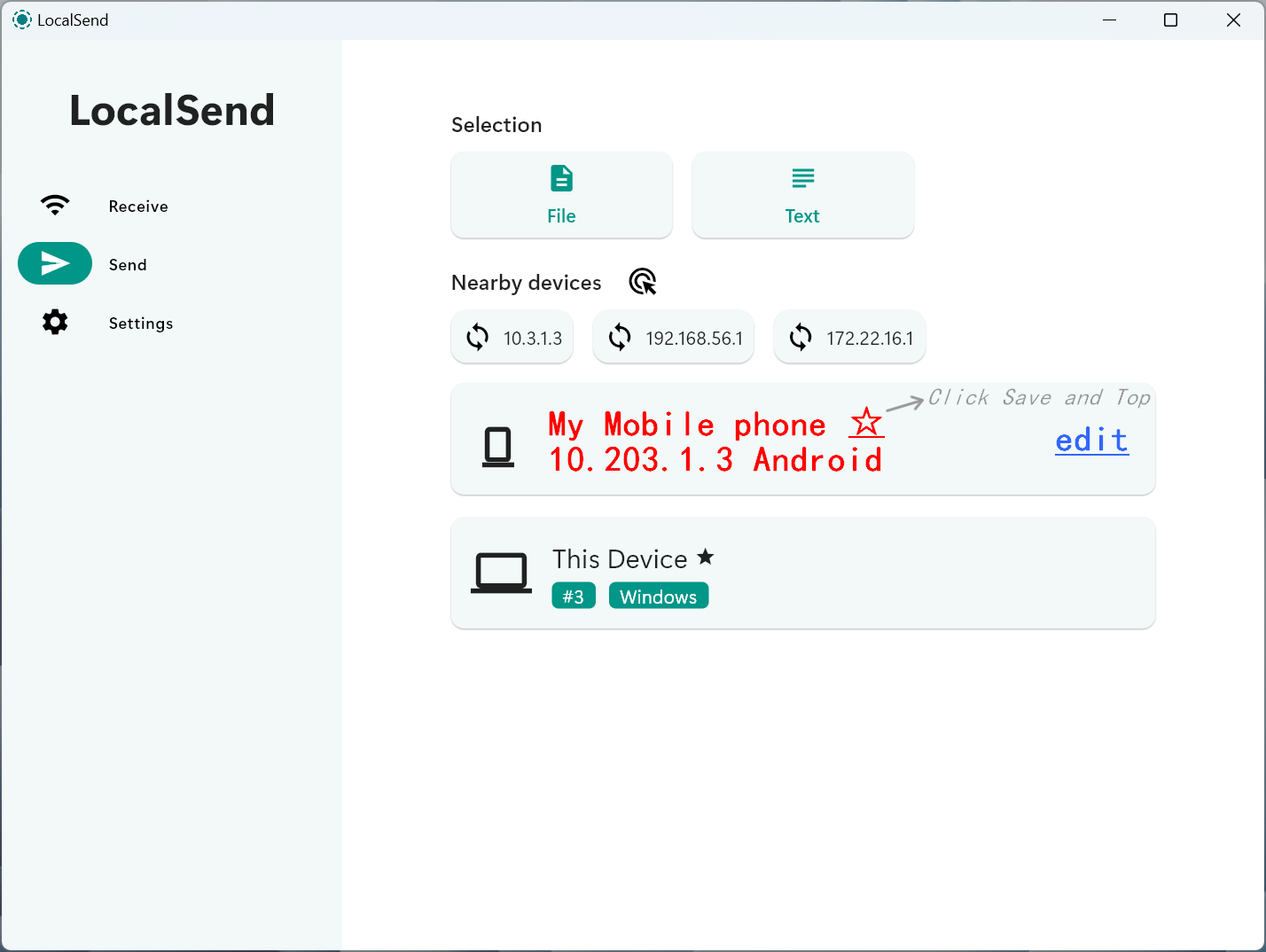Image resolution: width=1266 pixels, height=952 pixels.
Task: Toggle the star next to This Device
Action: (x=705, y=557)
